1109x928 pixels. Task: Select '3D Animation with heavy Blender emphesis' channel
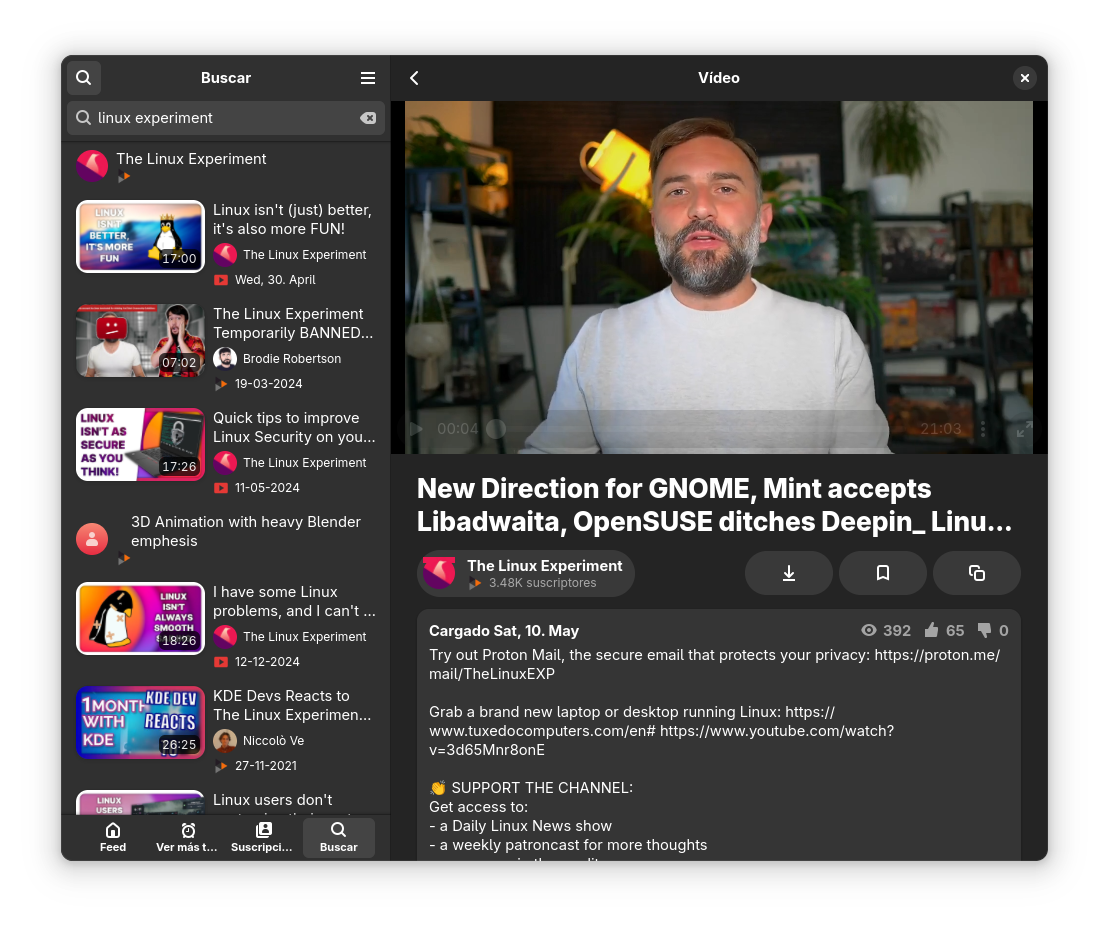(226, 539)
